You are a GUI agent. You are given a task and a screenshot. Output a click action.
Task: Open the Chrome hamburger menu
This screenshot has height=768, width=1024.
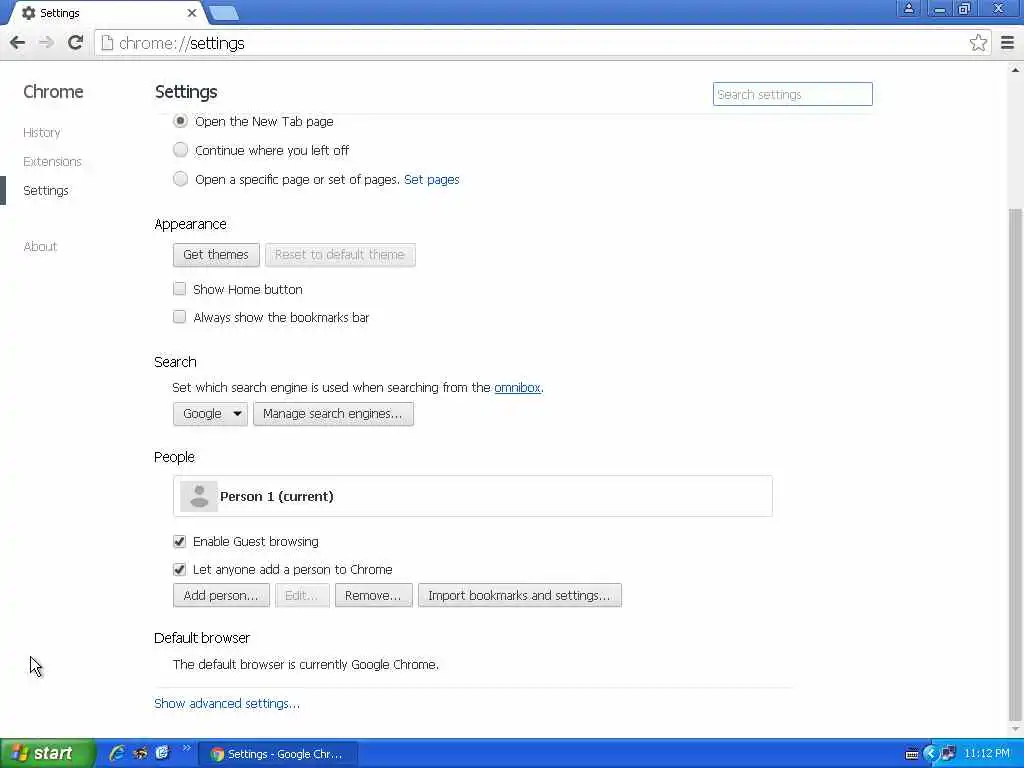pyautogui.click(x=1008, y=43)
